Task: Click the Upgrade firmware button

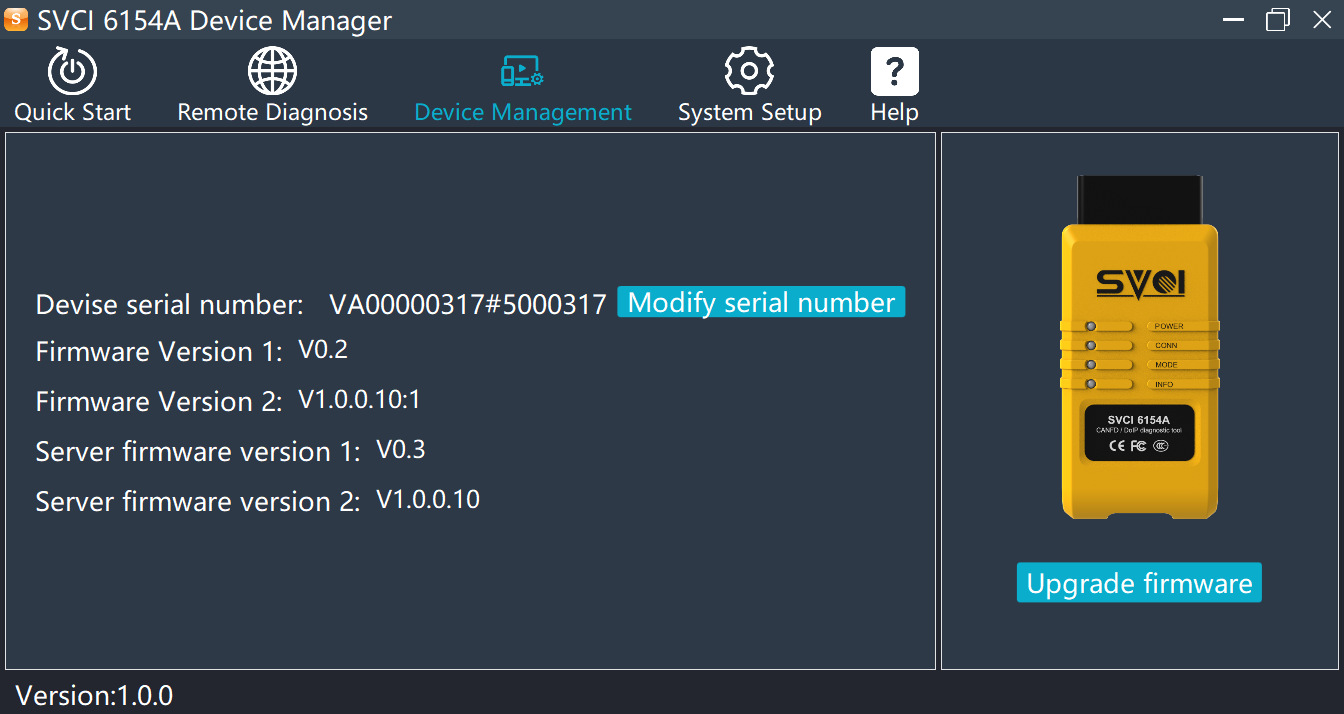Action: (x=1139, y=583)
